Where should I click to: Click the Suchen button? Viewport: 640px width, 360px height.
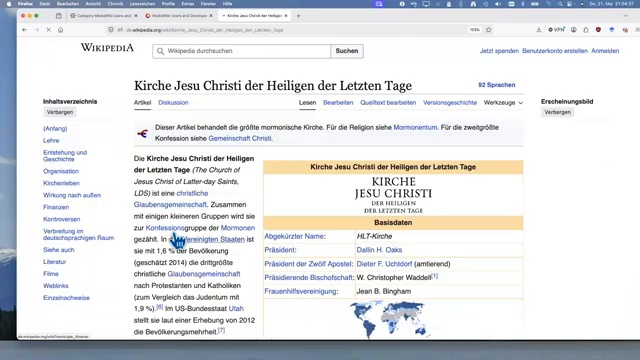coord(347,51)
